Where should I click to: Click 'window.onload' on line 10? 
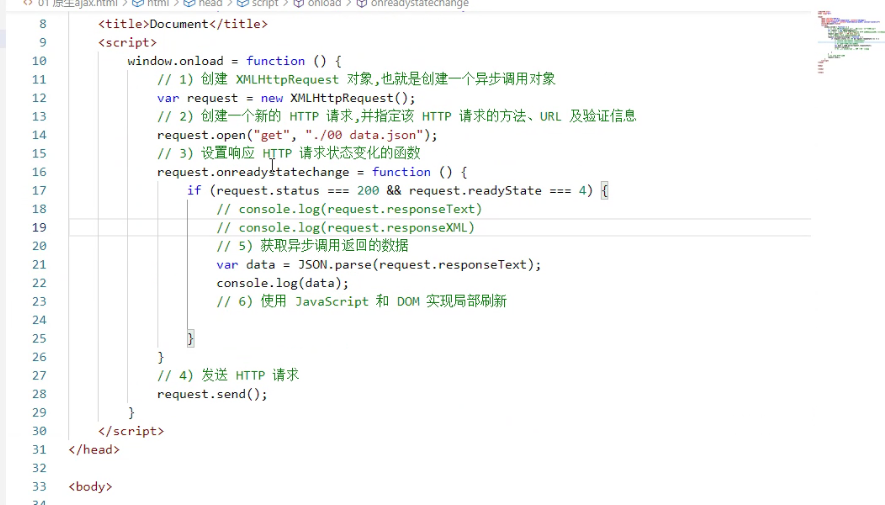[176, 61]
